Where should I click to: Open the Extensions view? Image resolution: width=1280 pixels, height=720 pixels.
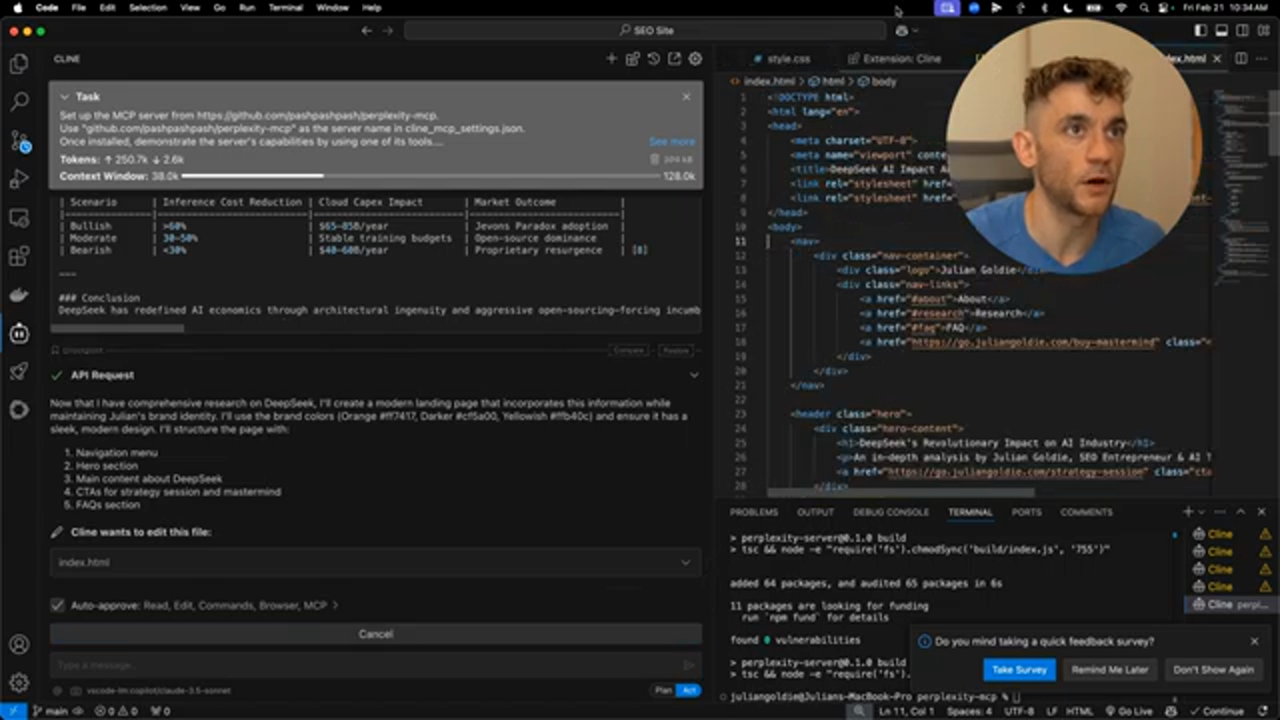(19, 257)
